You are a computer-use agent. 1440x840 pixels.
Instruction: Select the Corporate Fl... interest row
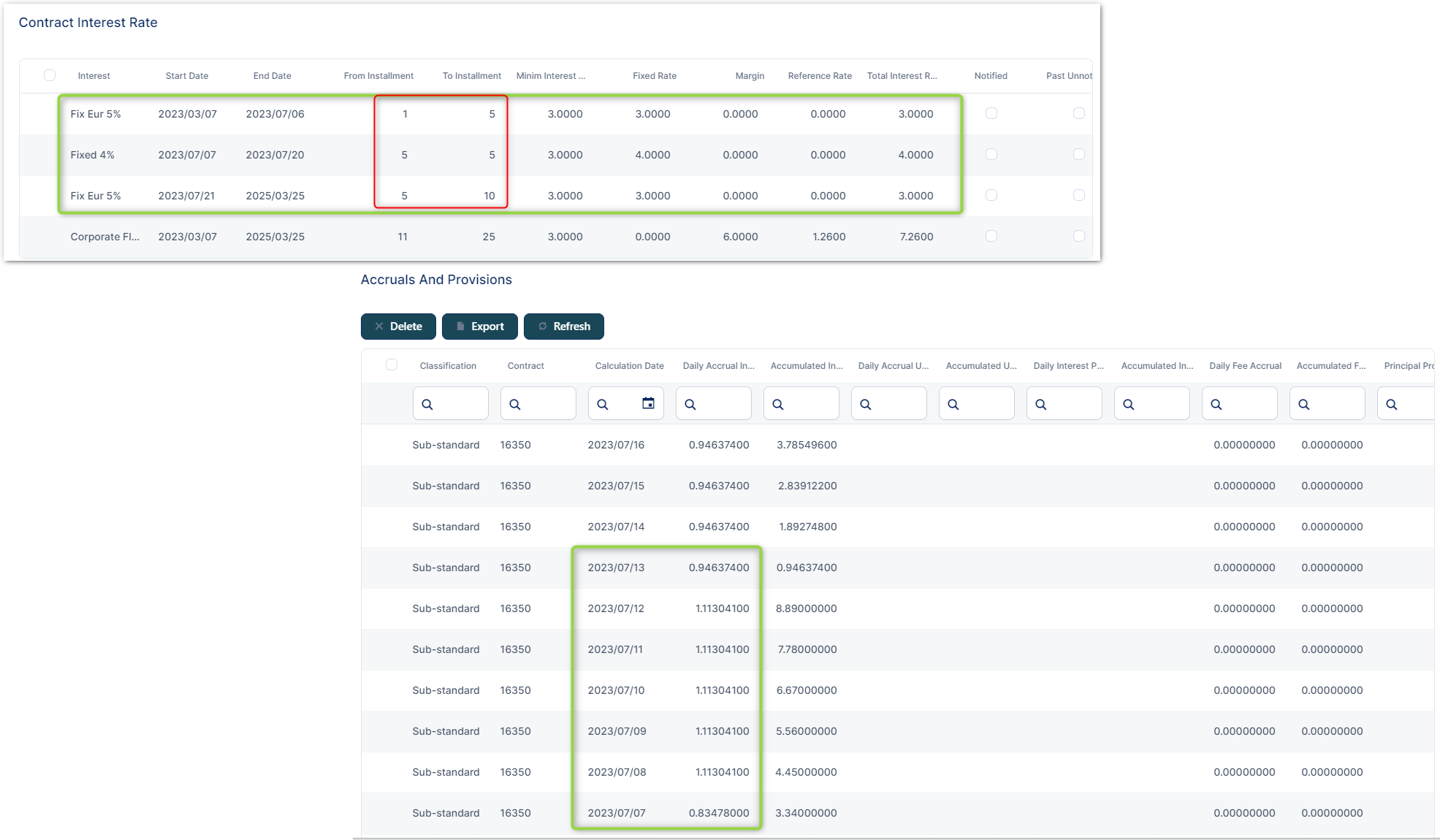[104, 237]
